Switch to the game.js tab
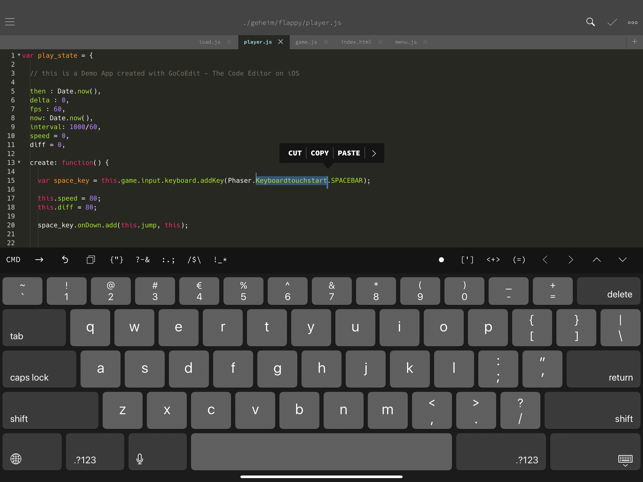The height and width of the screenshot is (482, 643). point(306,42)
